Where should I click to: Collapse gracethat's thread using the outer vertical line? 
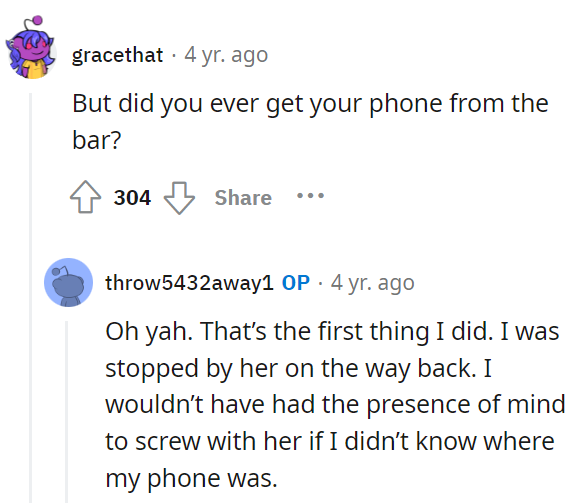[31, 298]
